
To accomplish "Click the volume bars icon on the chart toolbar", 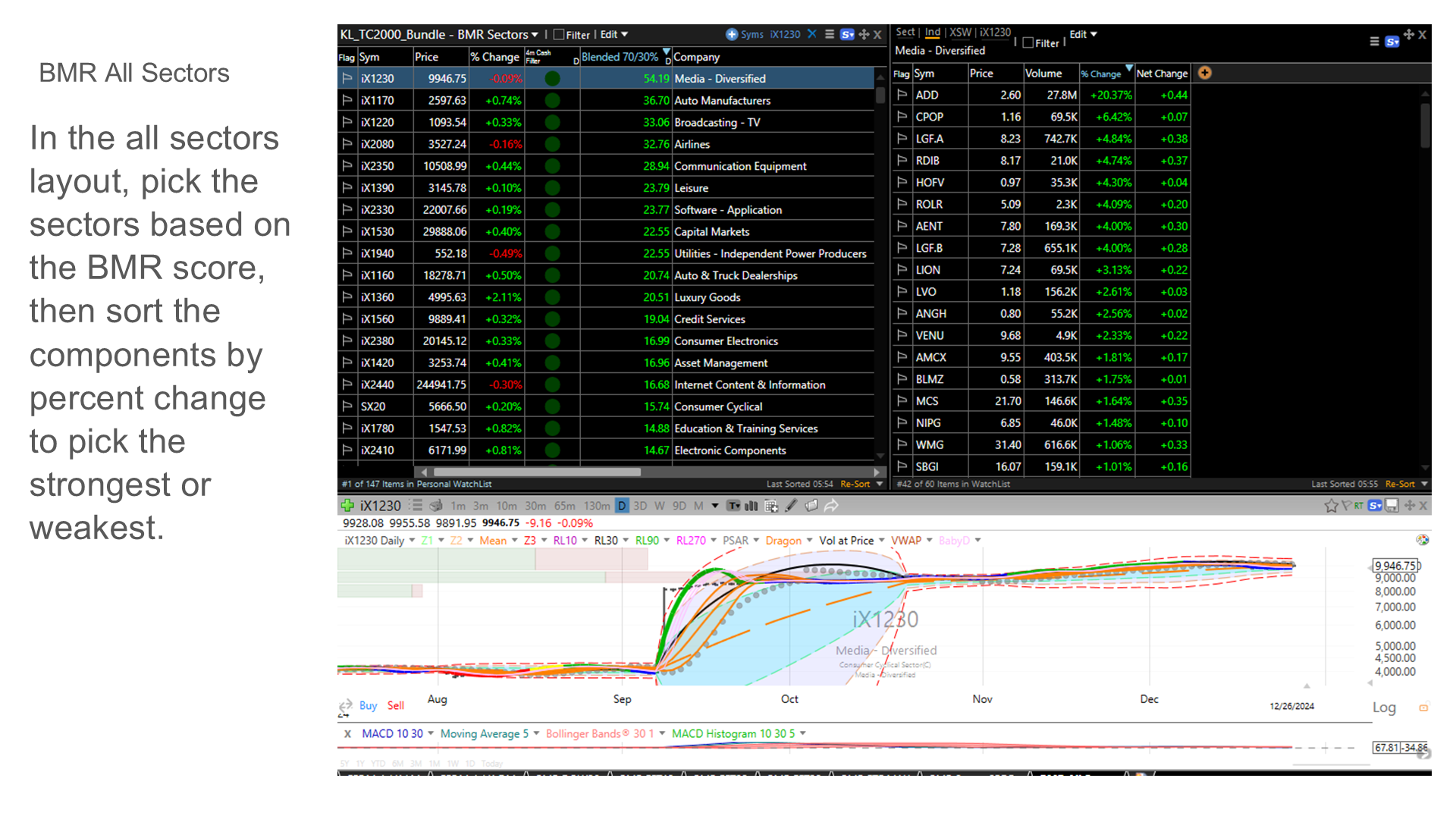I will [x=752, y=506].
